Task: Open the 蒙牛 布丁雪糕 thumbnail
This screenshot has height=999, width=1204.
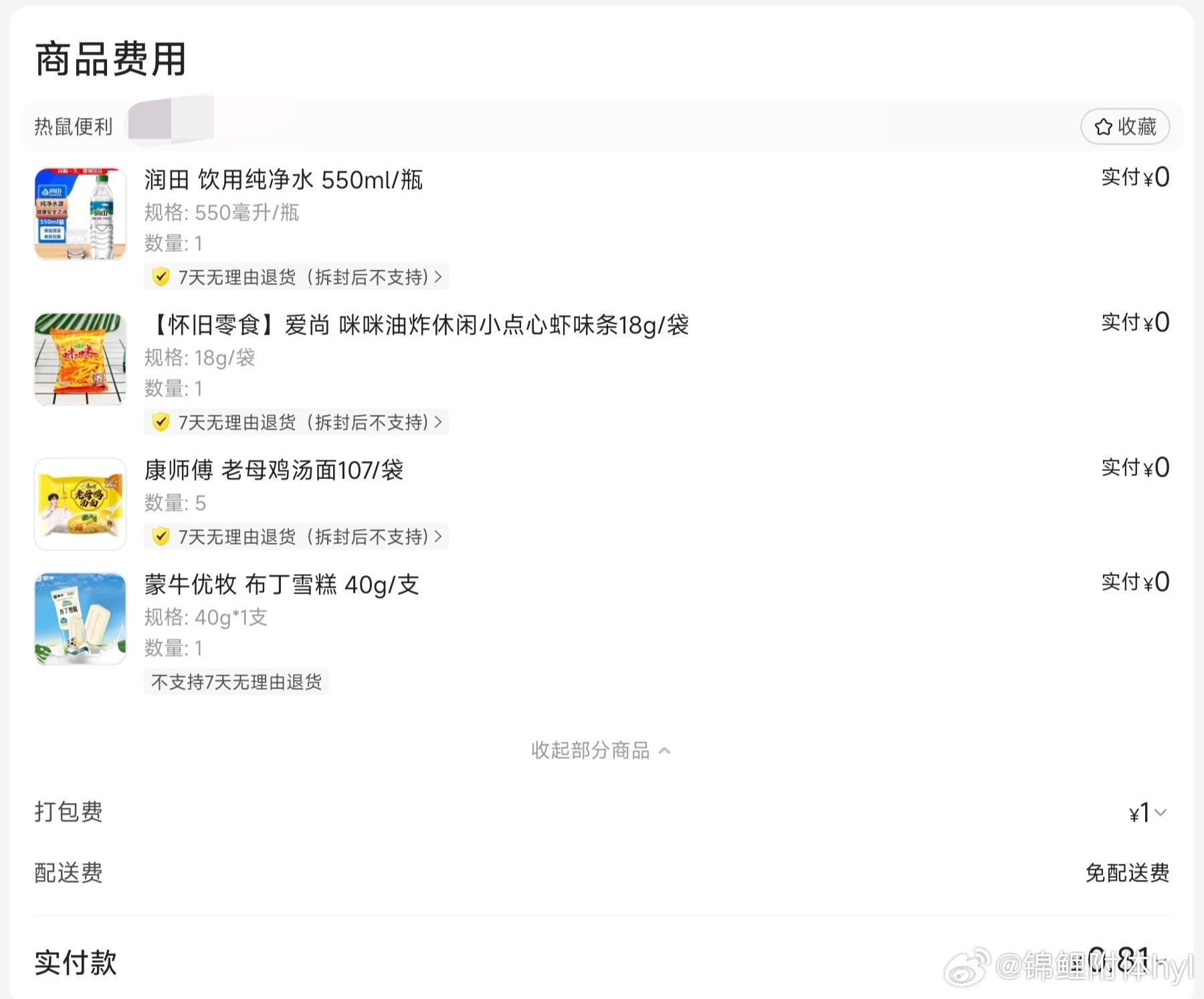Action: click(x=80, y=619)
